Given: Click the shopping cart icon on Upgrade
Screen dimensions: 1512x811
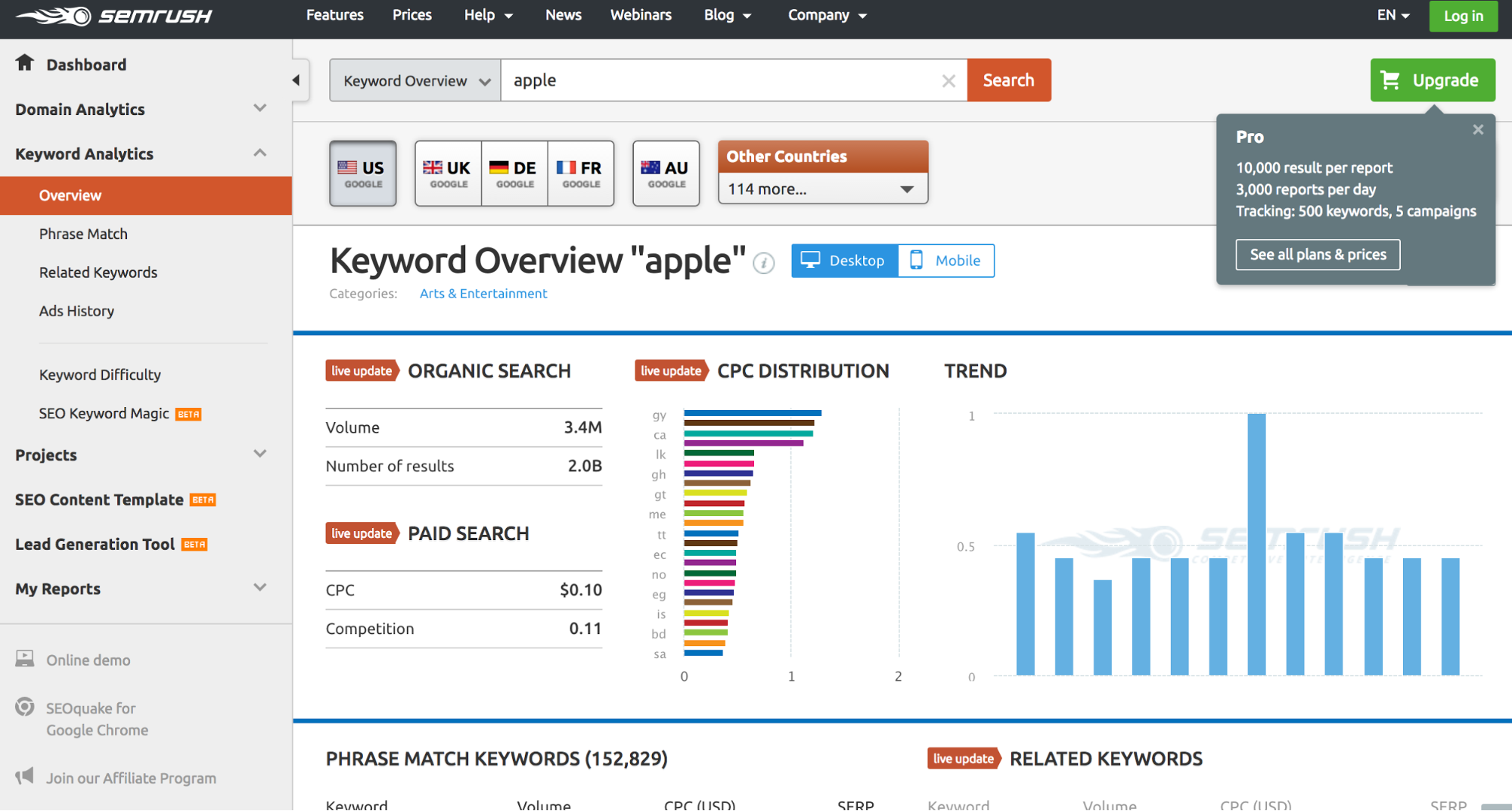Looking at the screenshot, I should coord(1391,80).
